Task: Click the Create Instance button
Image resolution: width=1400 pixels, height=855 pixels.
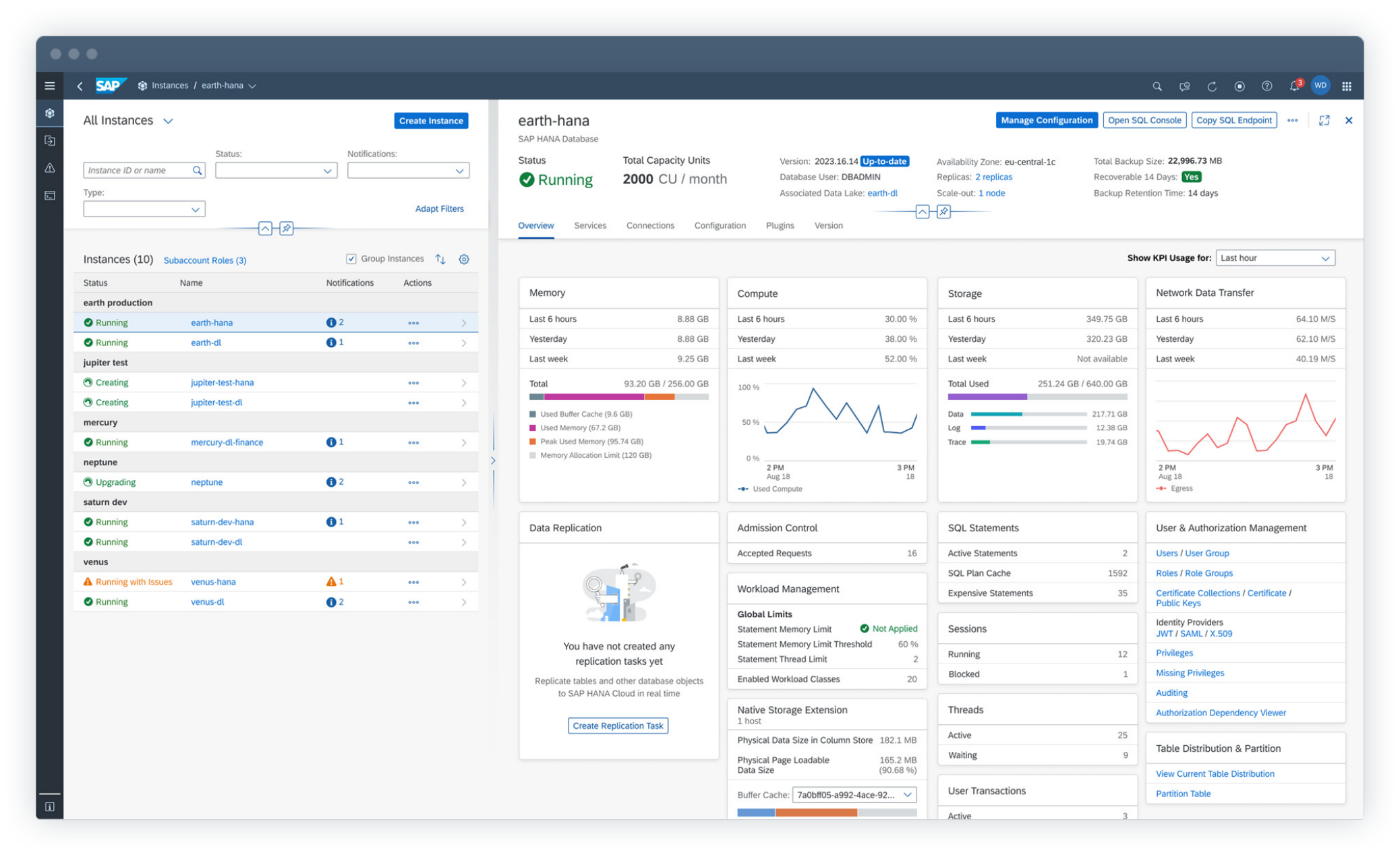Action: click(x=430, y=121)
